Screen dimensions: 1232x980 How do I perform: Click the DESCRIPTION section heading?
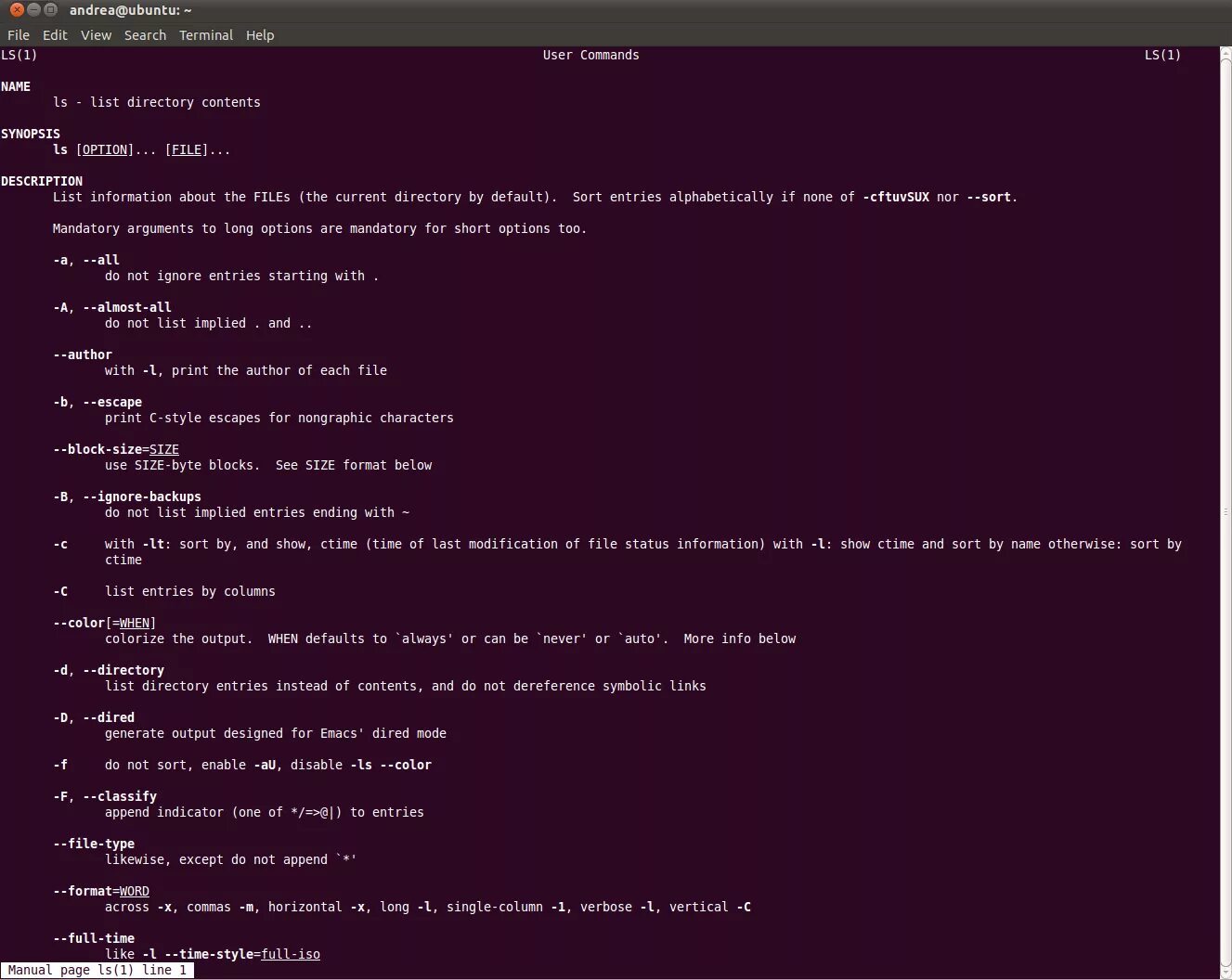coord(42,181)
